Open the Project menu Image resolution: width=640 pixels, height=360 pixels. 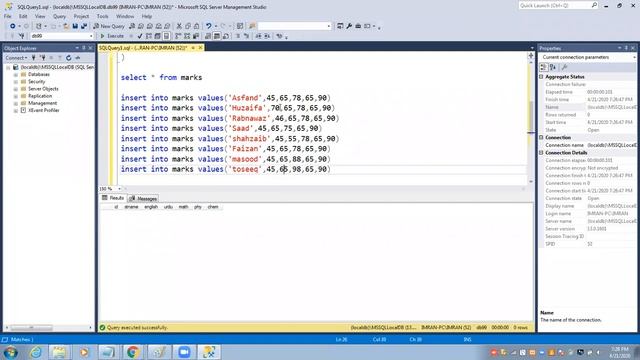(x=81, y=16)
